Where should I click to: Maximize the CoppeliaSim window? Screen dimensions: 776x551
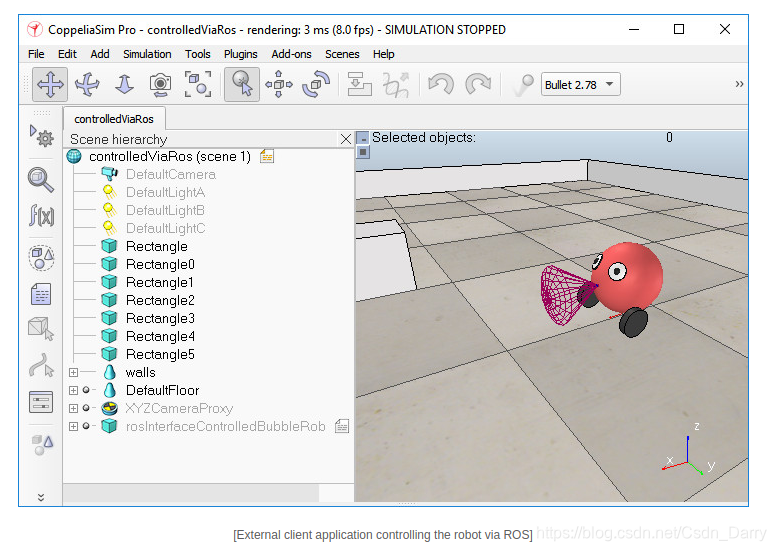point(679,29)
